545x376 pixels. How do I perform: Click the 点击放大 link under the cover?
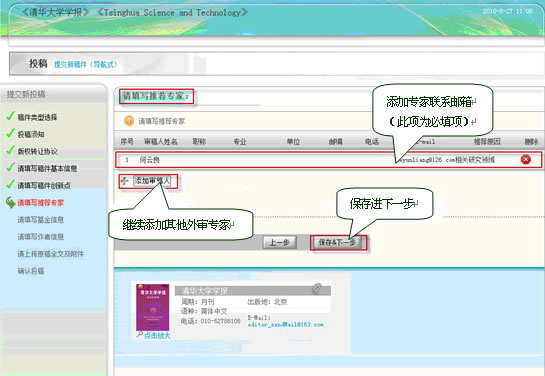(x=157, y=335)
